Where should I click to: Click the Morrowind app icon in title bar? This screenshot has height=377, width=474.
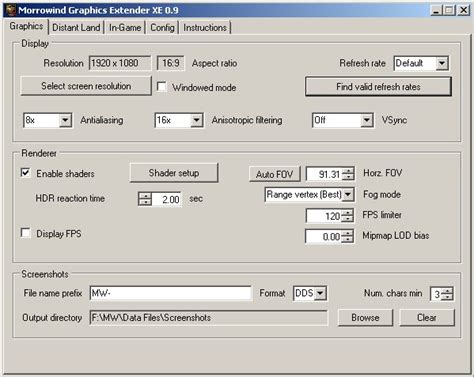pos(11,10)
